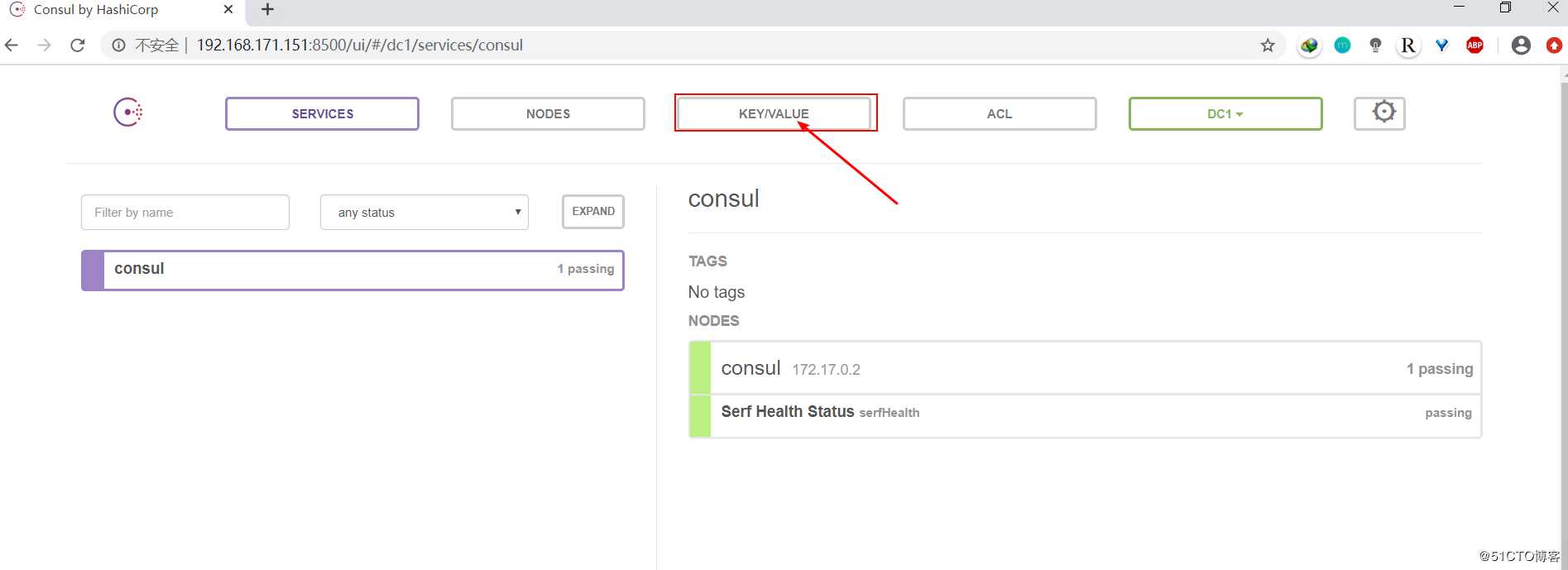This screenshot has width=1568, height=570.
Task: Focus the Filter by name field
Action: click(x=185, y=213)
